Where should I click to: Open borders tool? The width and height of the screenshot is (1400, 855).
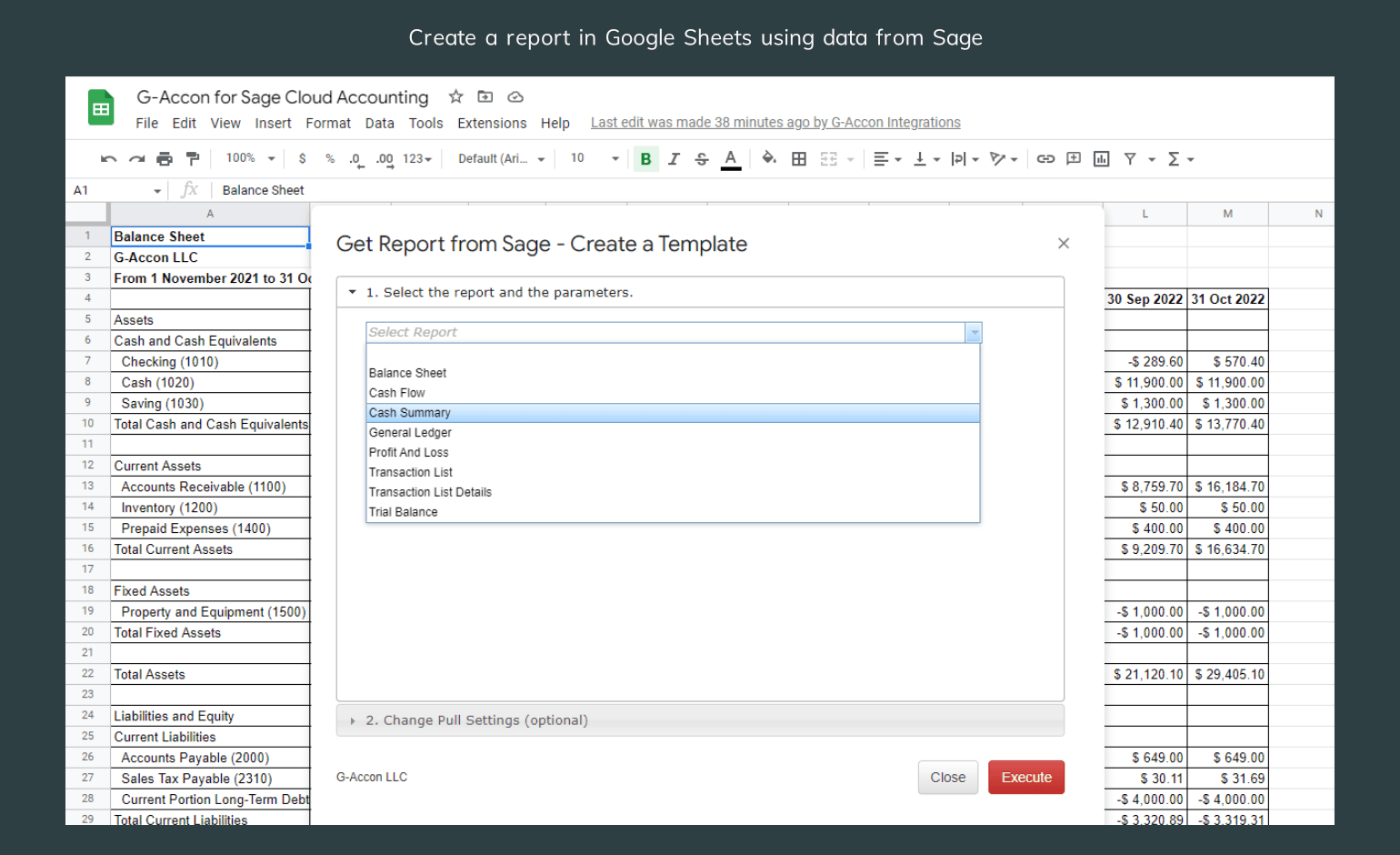pyautogui.click(x=799, y=159)
